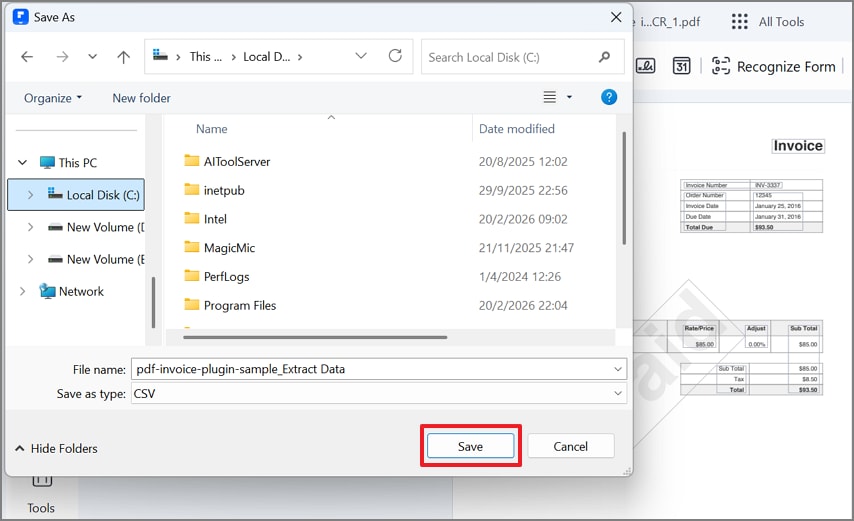Sort files by Name column
This screenshot has height=521, width=854.
[x=211, y=129]
